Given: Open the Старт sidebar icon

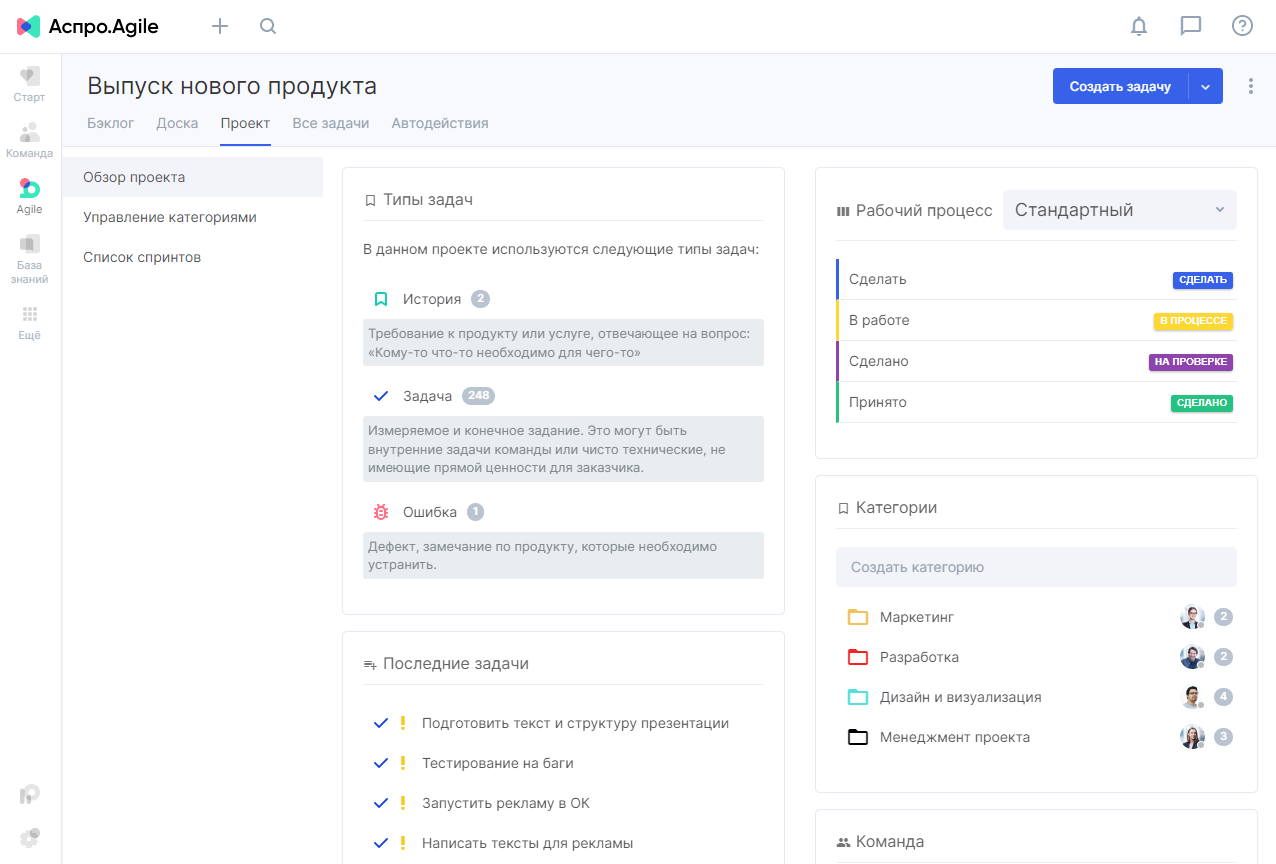Looking at the screenshot, I should tap(29, 85).
